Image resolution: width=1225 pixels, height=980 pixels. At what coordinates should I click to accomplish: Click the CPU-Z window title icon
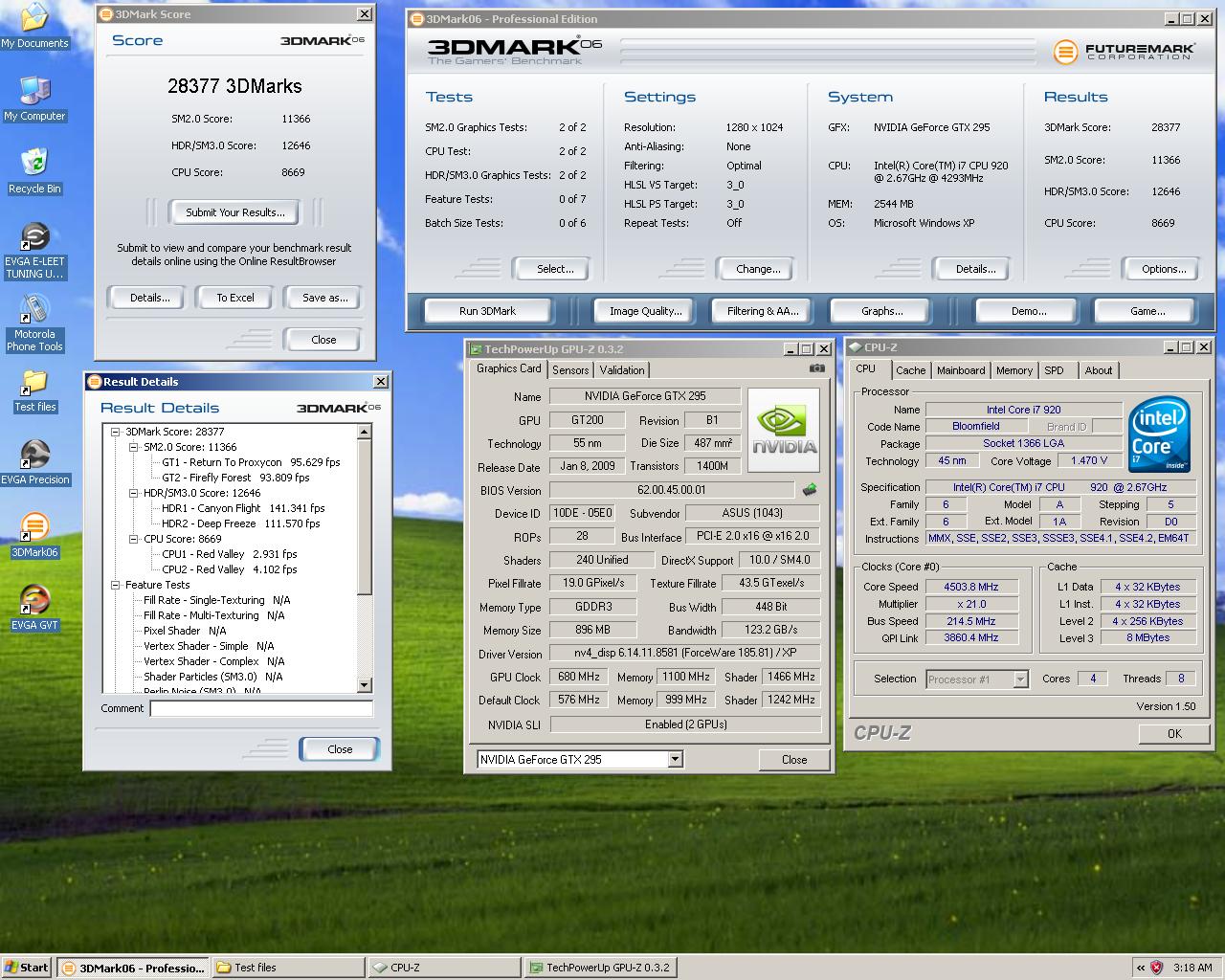coord(856,347)
